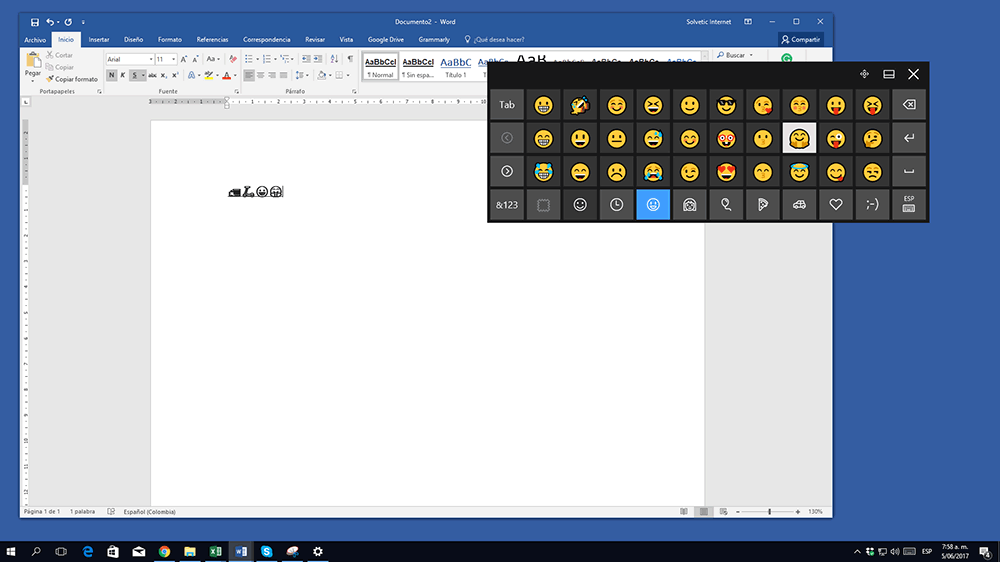Viewport: 1000px width, 562px height.
Task: Tap the backspace key on touch keyboard
Action: tap(909, 105)
